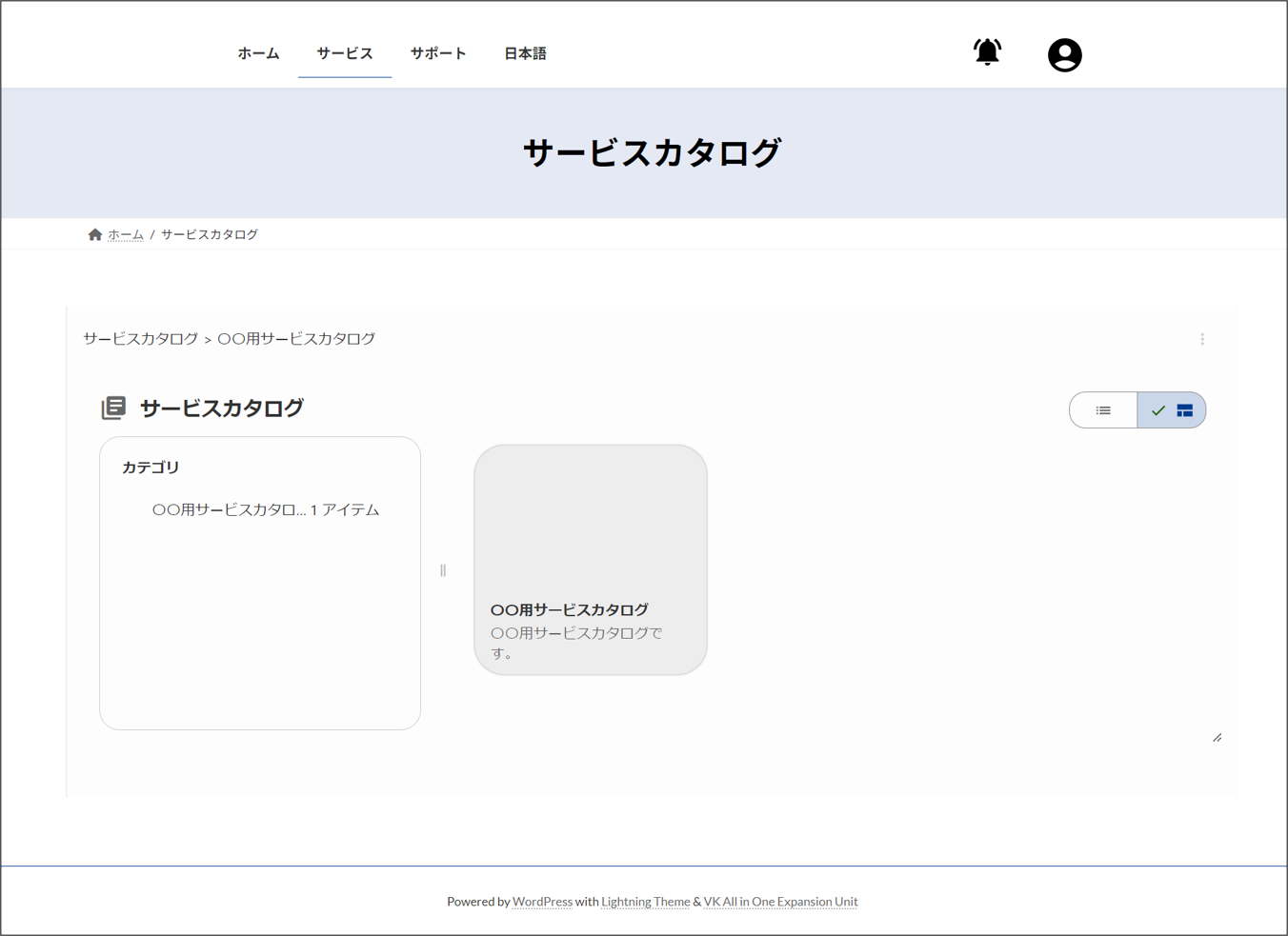This screenshot has height=936, width=1288.
Task: Click the ホーム breadcrumb link
Action: 126,235
